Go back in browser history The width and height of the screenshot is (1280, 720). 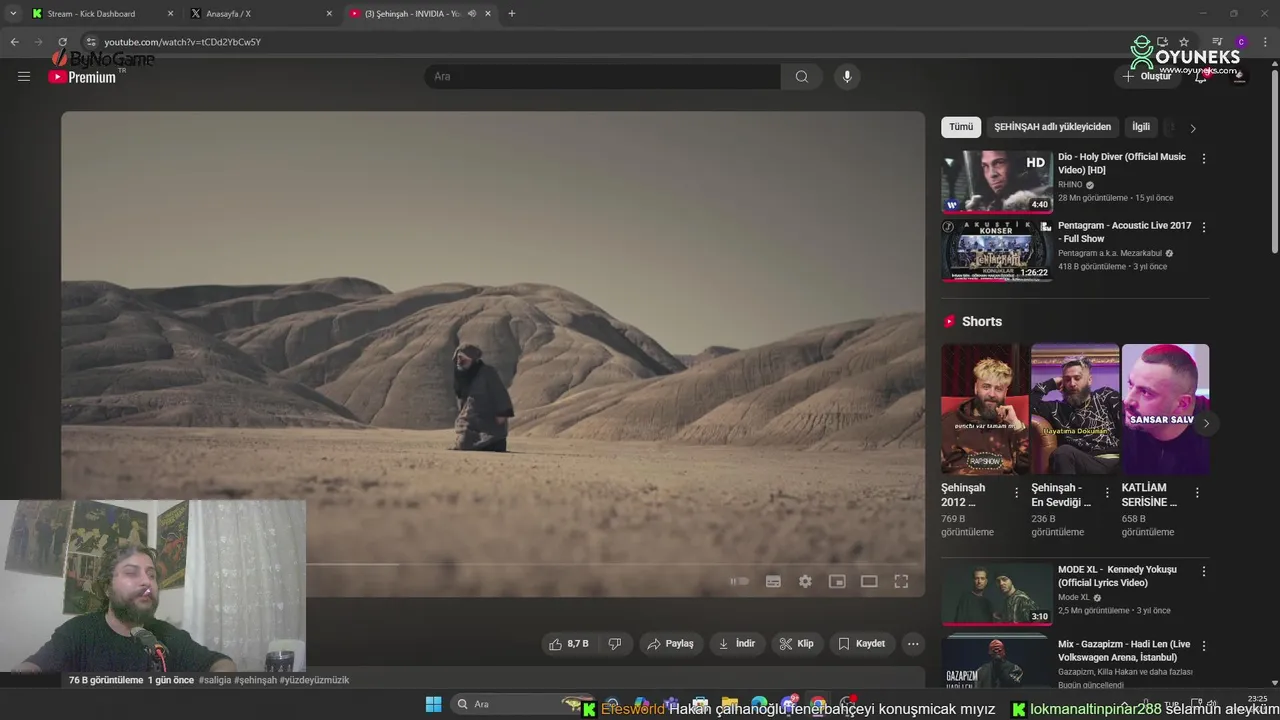(x=14, y=42)
